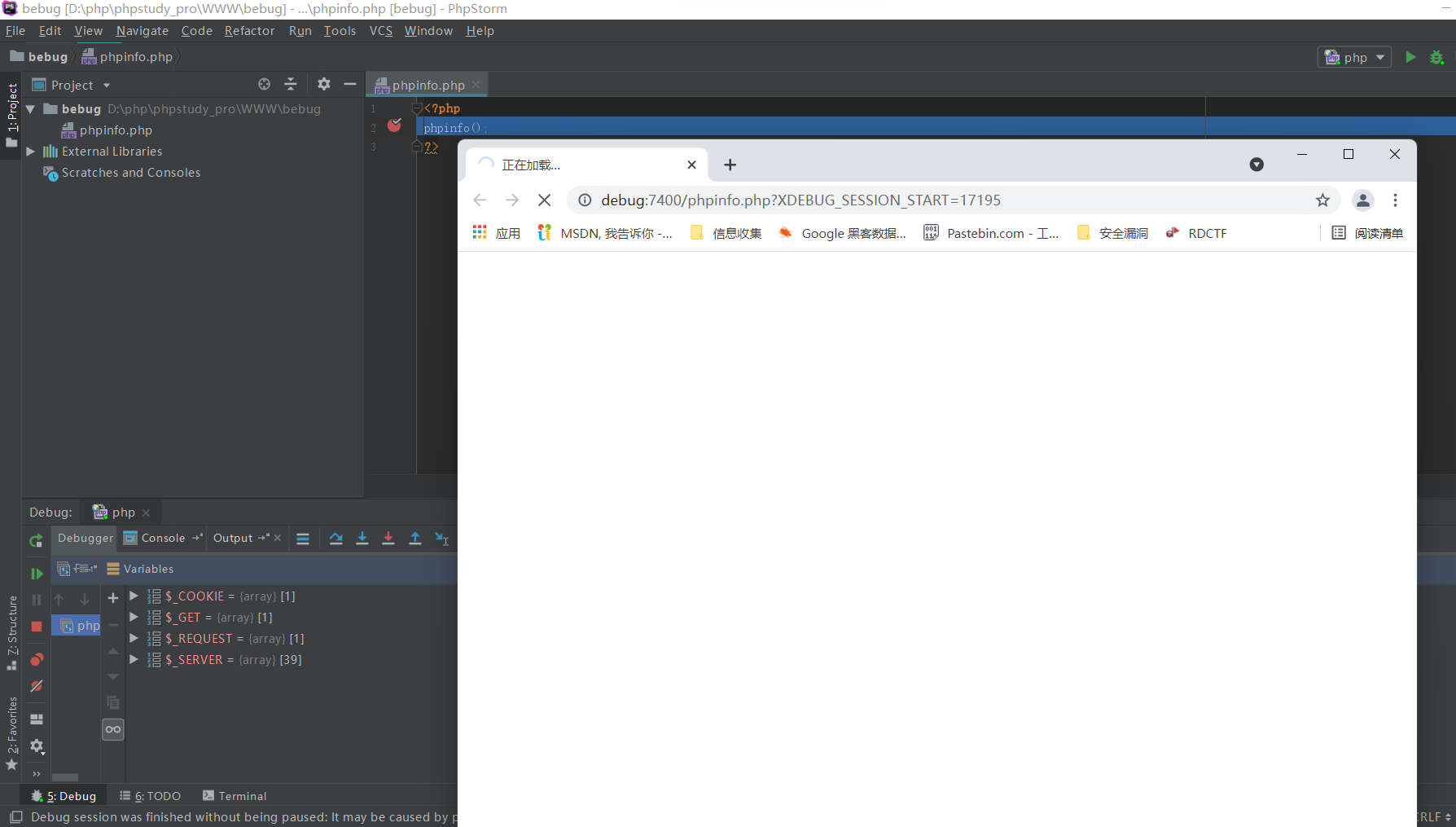Collapse the bebug project root folder
The width and height of the screenshot is (1456, 827).
pos(30,108)
